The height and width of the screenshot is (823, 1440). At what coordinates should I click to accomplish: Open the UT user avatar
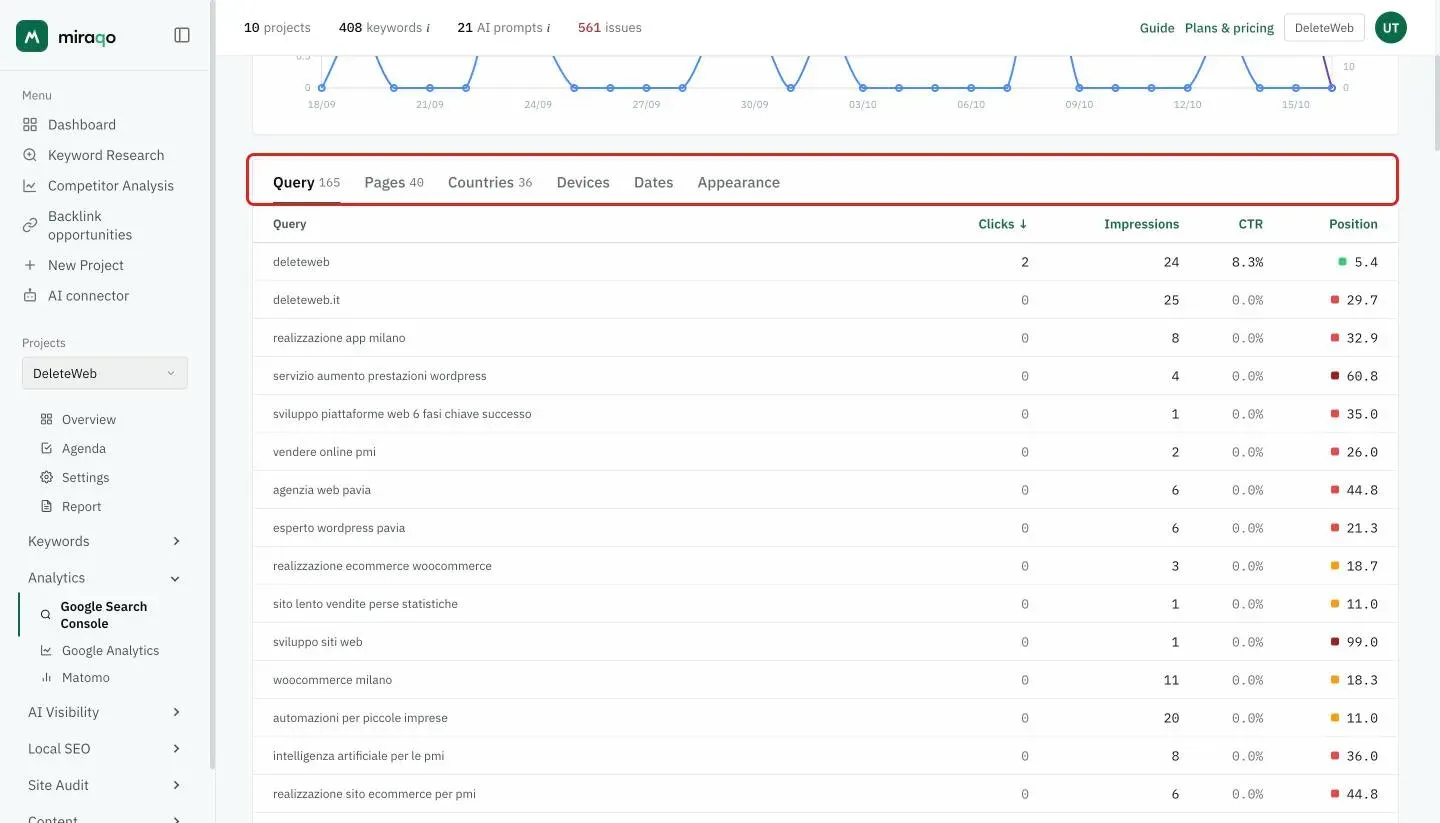tap(1391, 28)
